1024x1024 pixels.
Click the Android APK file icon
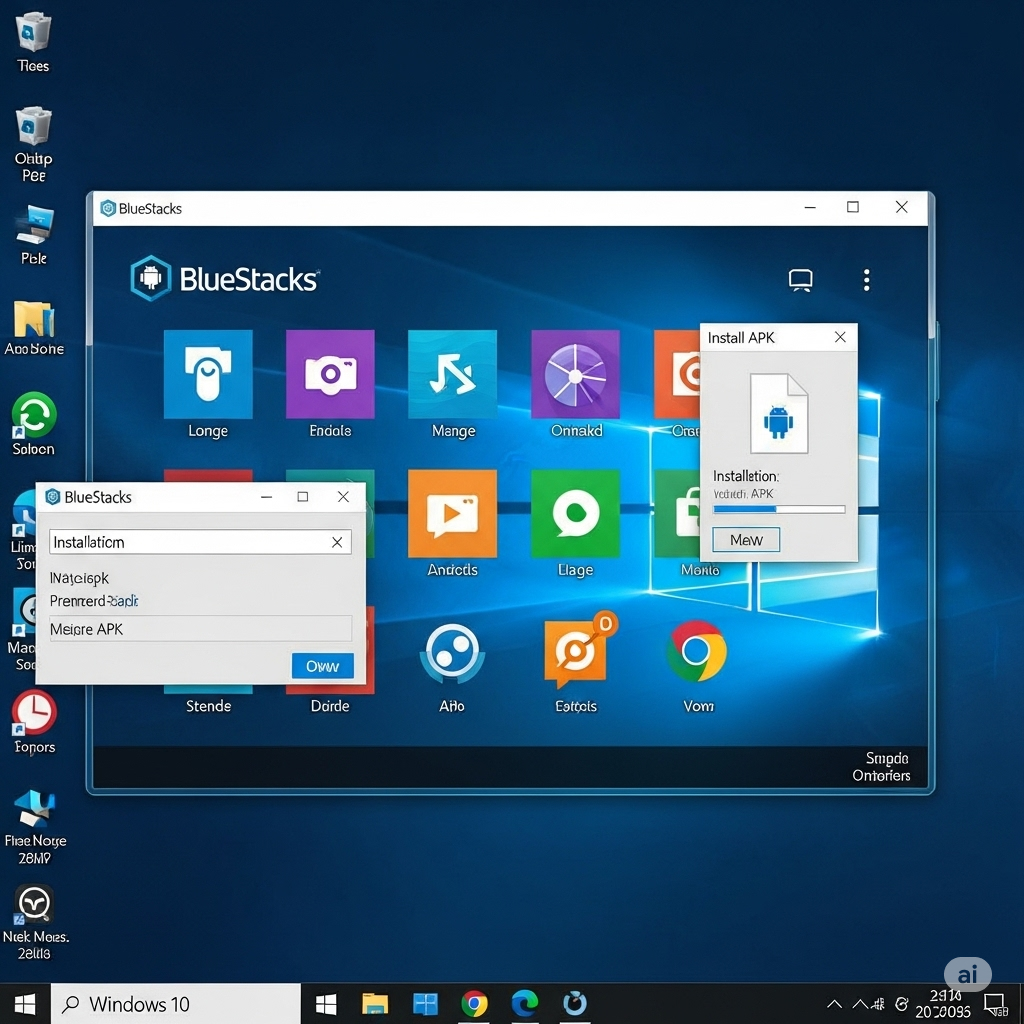[778, 413]
